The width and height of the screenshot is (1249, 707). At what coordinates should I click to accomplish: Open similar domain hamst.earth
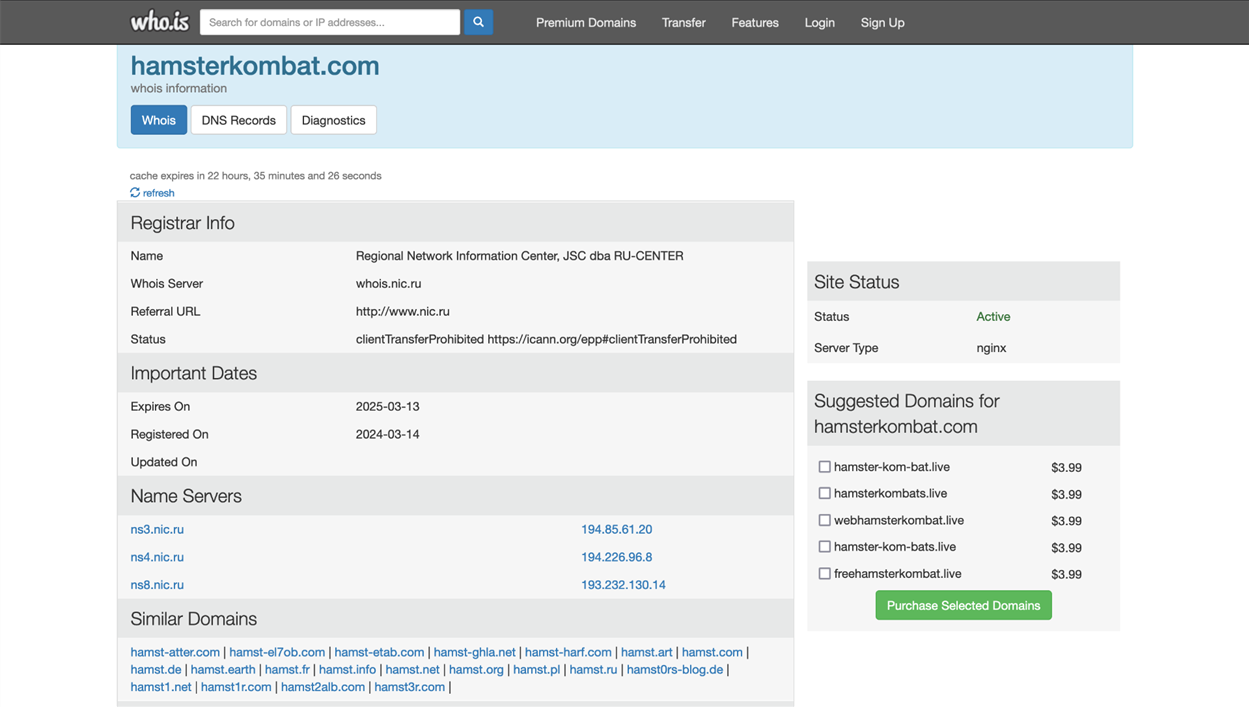[223, 670]
